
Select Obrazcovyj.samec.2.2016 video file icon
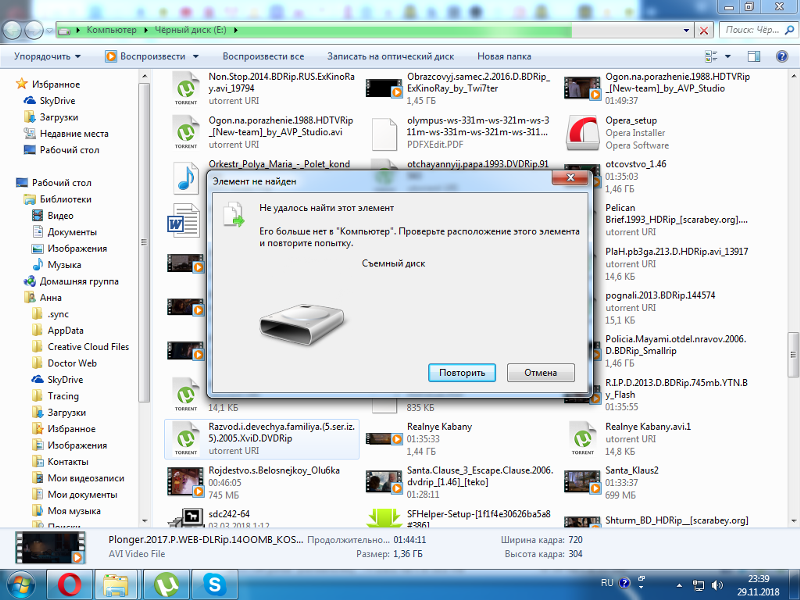coord(384,88)
